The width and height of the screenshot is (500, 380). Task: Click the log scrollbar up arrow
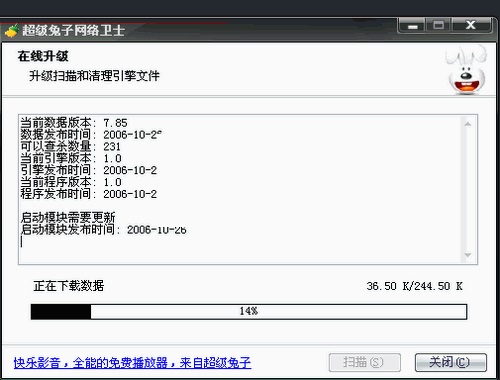[468, 124]
